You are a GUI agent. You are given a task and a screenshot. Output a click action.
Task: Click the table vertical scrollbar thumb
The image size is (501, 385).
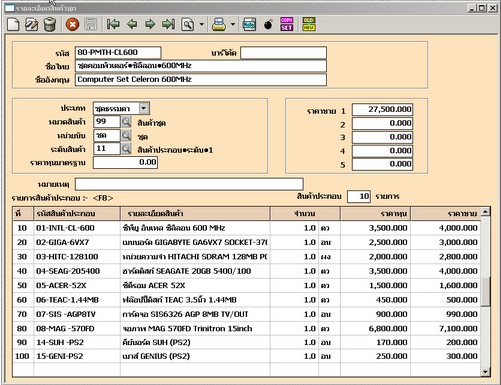485,291
